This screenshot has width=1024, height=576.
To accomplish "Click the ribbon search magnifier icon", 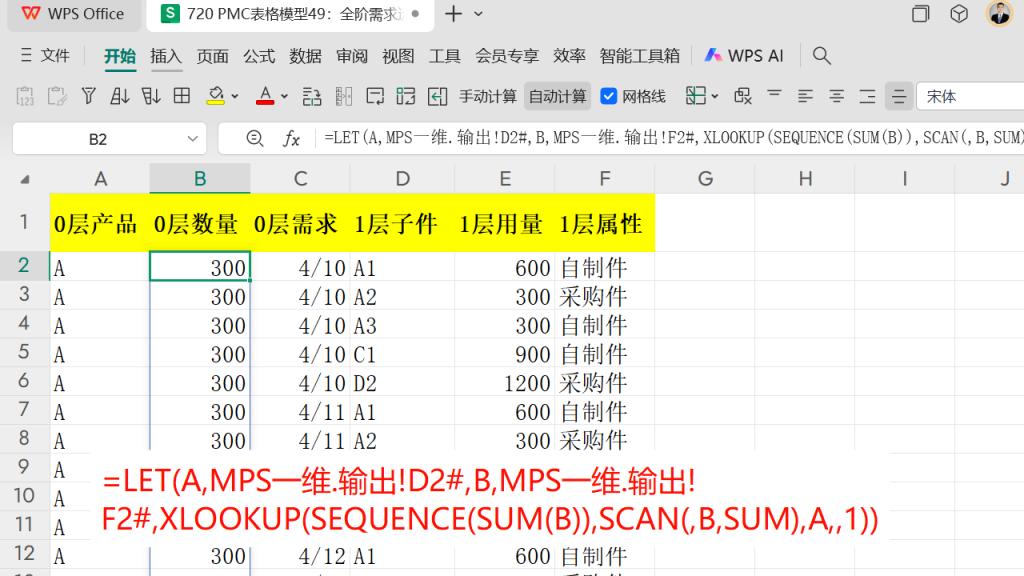I will click(822, 56).
